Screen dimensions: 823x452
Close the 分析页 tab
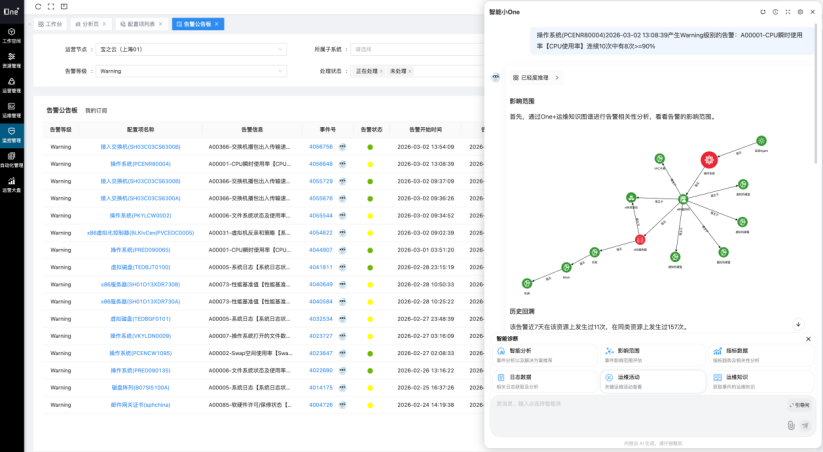click(x=104, y=24)
